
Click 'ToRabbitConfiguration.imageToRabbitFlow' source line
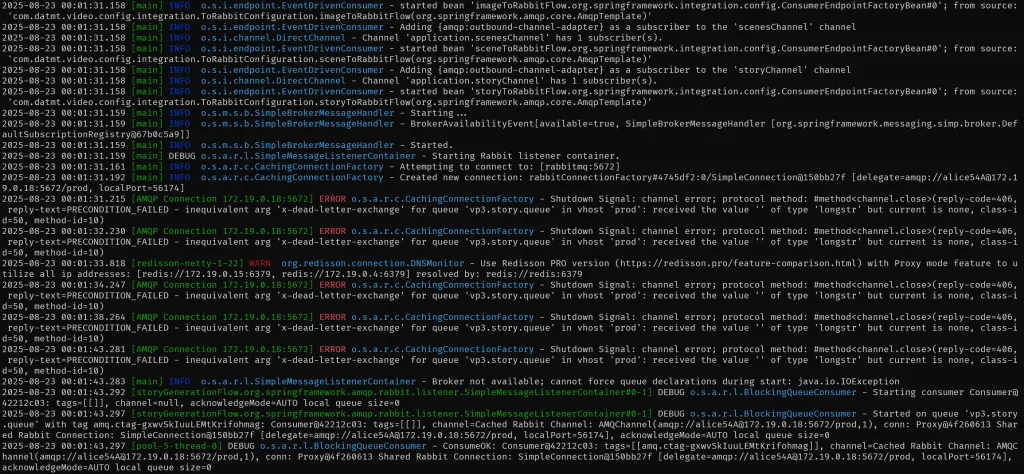(x=330, y=16)
